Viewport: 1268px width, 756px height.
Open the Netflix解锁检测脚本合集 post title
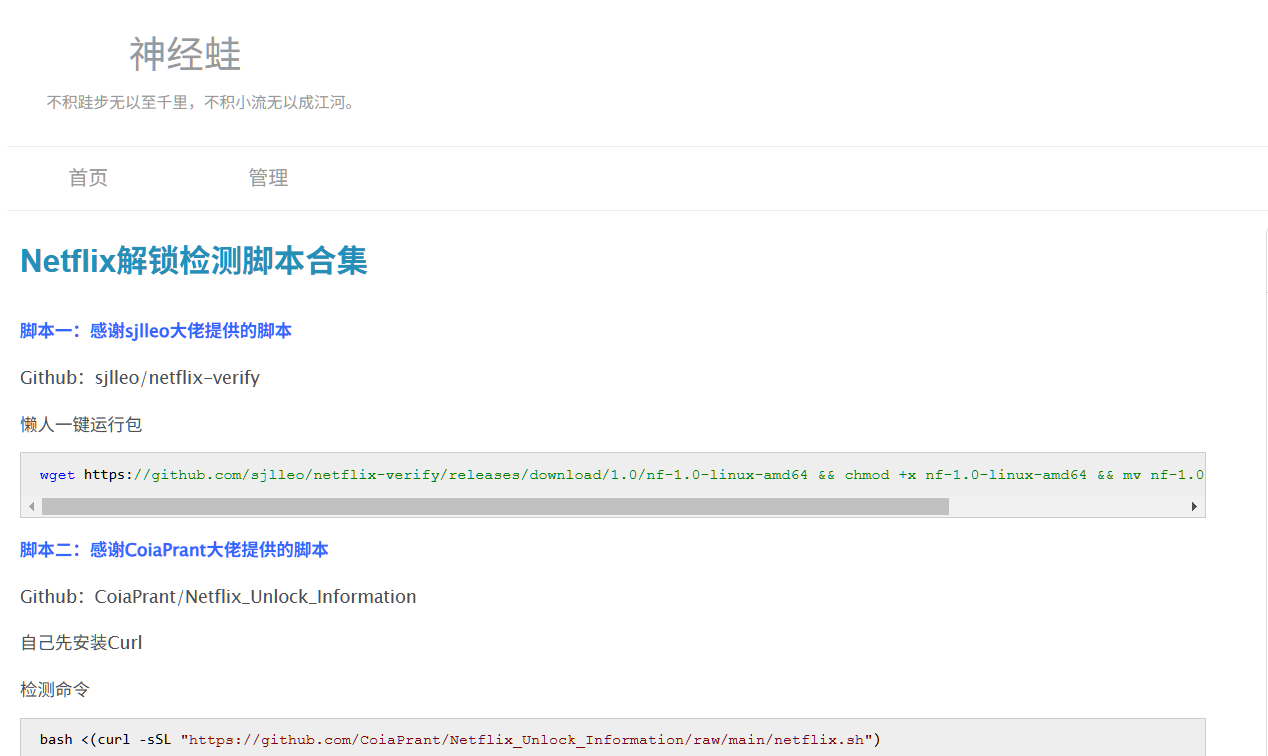[x=194, y=261]
